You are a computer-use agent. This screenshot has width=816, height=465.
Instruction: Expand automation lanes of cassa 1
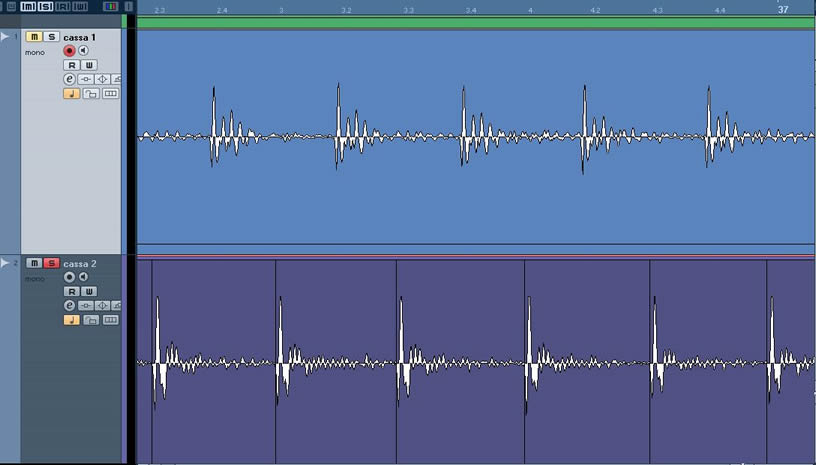5,36
